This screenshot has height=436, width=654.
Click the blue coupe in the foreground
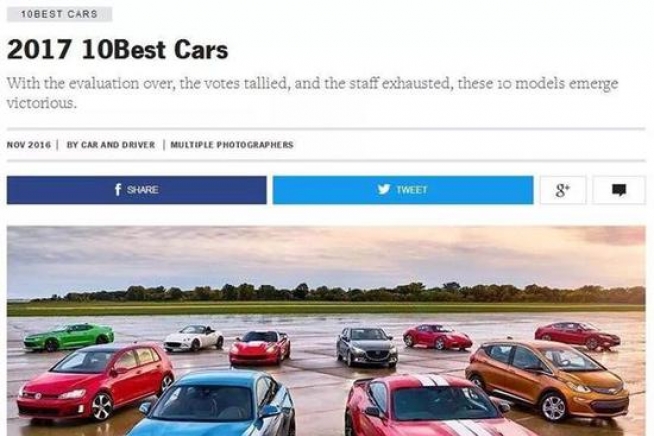217,404
